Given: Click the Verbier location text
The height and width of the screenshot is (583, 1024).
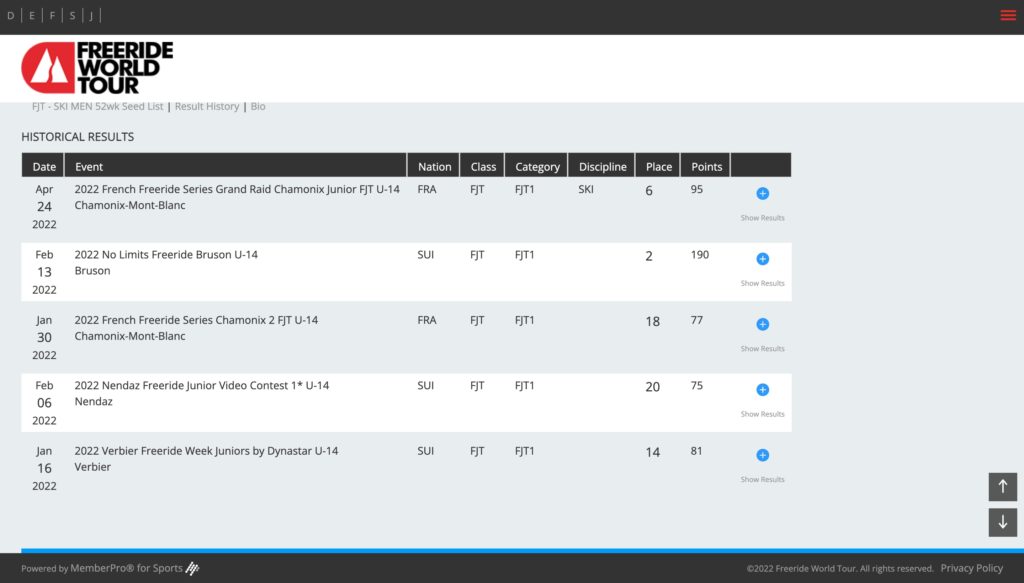Looking at the screenshot, I should point(93,467).
